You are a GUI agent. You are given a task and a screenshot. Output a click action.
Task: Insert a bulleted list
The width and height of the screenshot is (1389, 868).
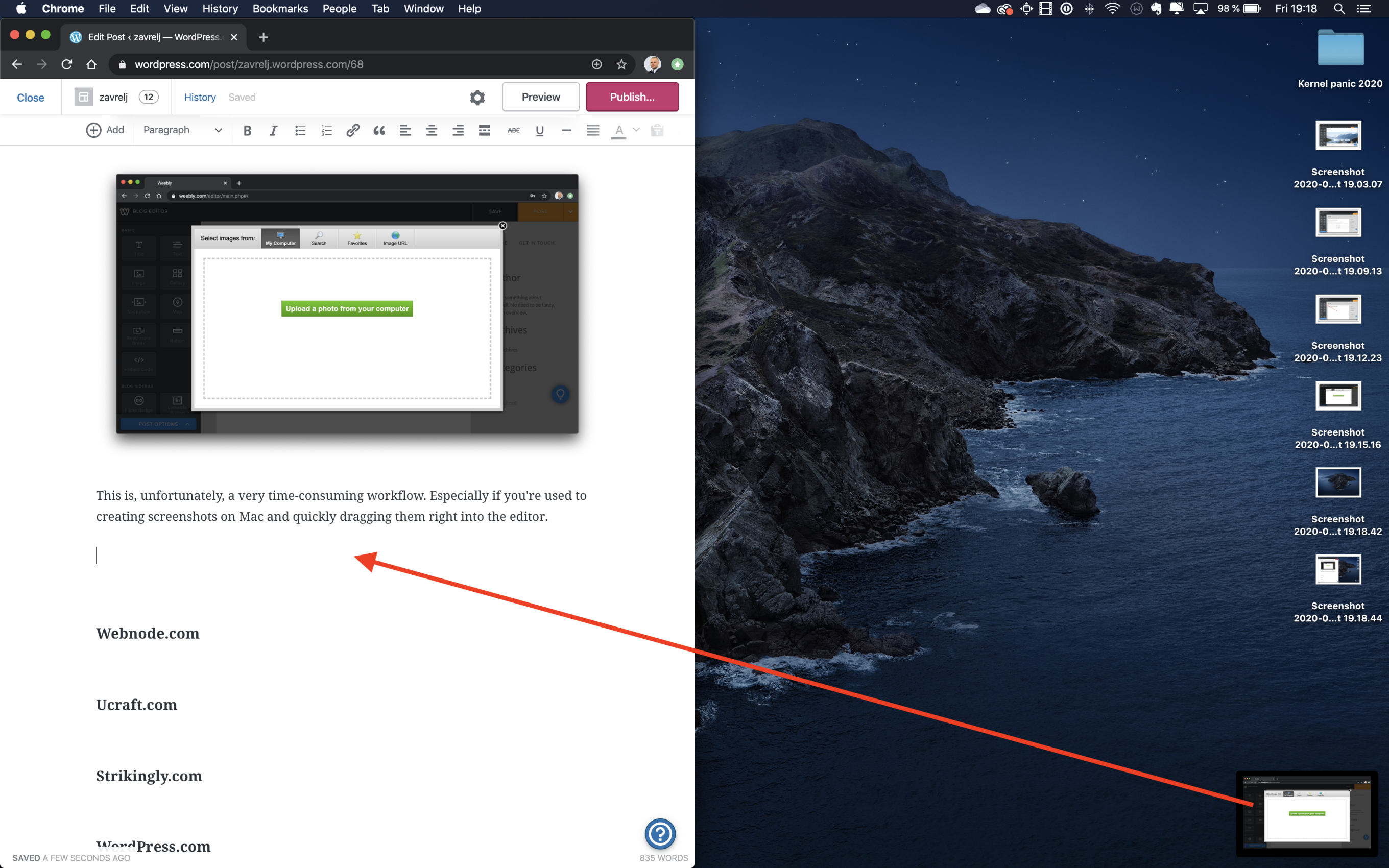click(300, 130)
